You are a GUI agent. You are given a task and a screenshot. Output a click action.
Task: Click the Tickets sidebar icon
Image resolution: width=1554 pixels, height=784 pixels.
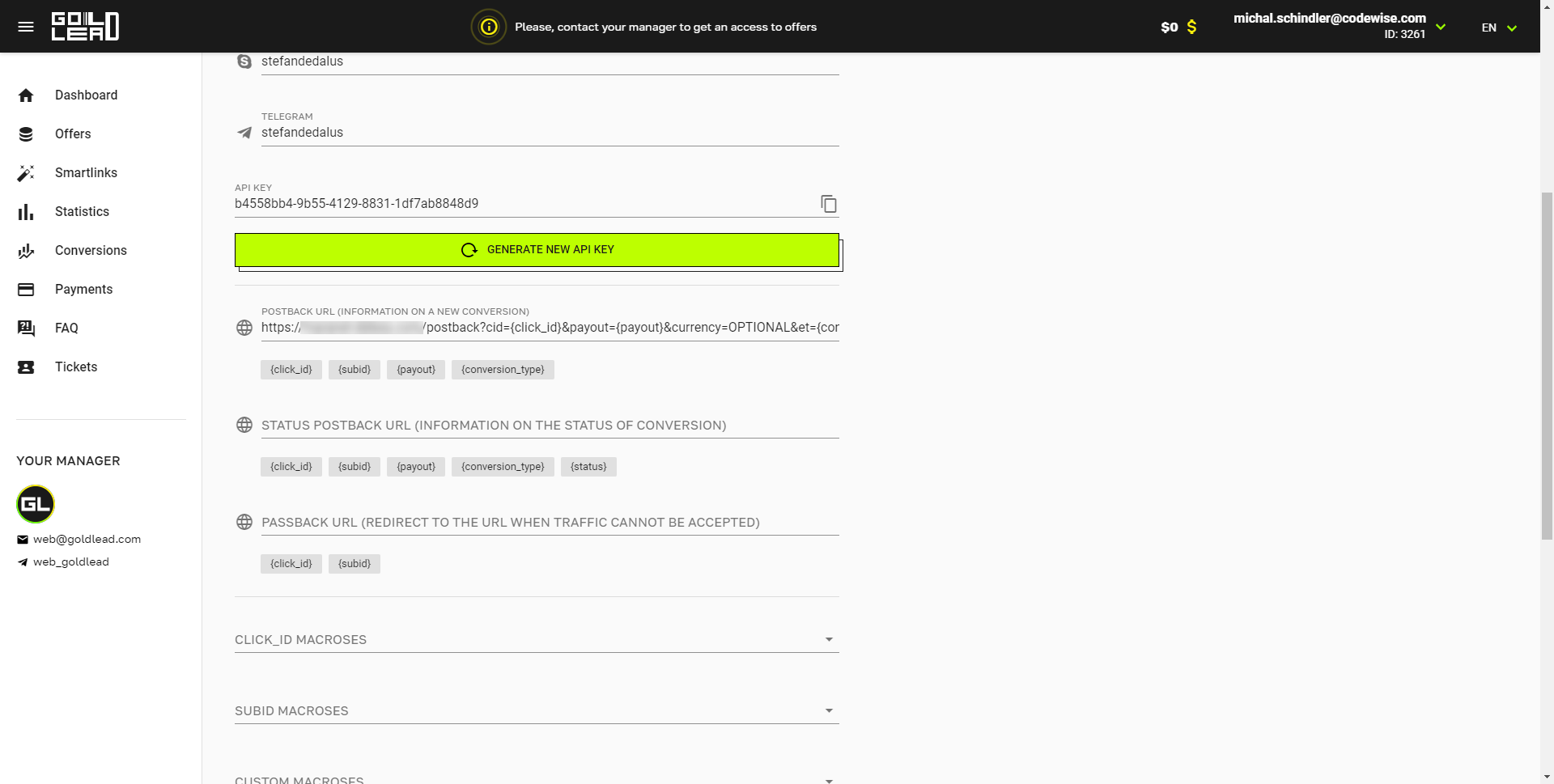click(26, 367)
